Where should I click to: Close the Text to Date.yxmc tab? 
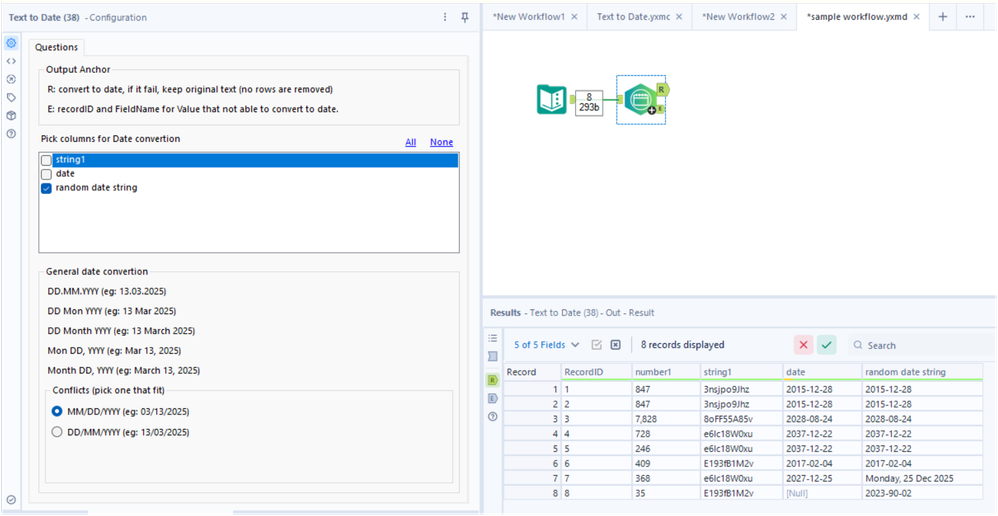[x=679, y=17]
